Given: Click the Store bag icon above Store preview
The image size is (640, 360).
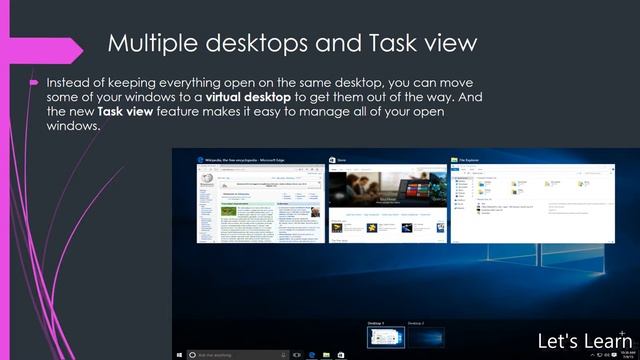Looking at the screenshot, I should click(x=332, y=160).
